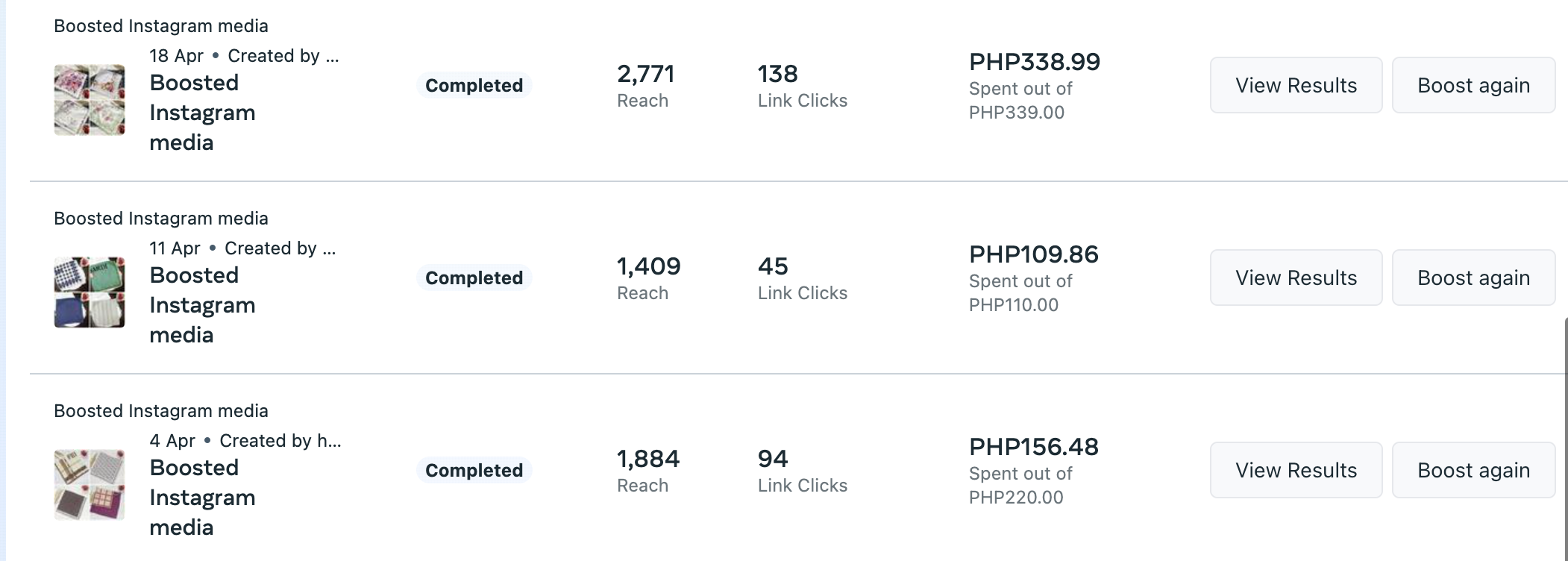Click the 138 Link Clicks metric

pyautogui.click(x=777, y=75)
